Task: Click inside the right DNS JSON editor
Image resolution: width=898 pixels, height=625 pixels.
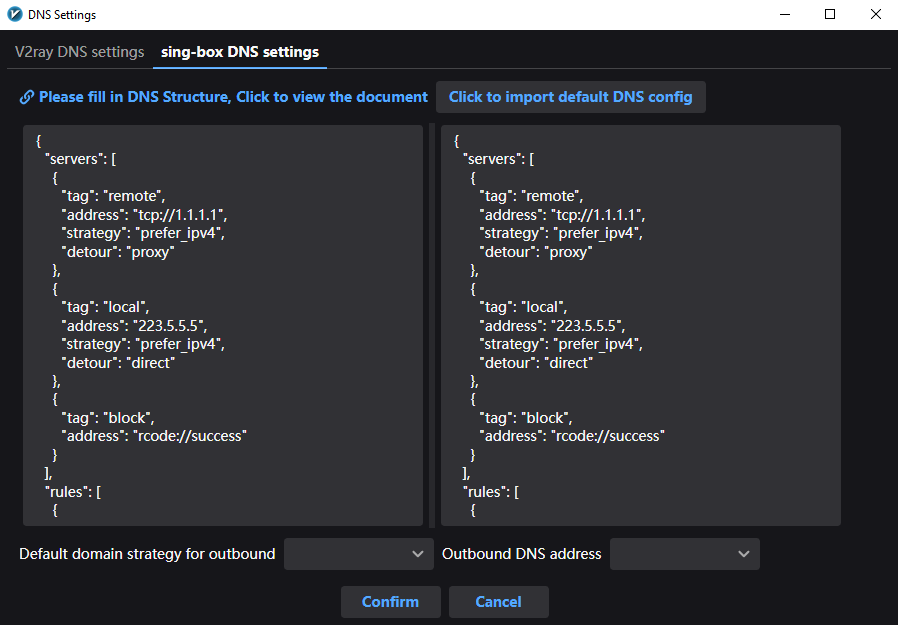Action: 641,325
